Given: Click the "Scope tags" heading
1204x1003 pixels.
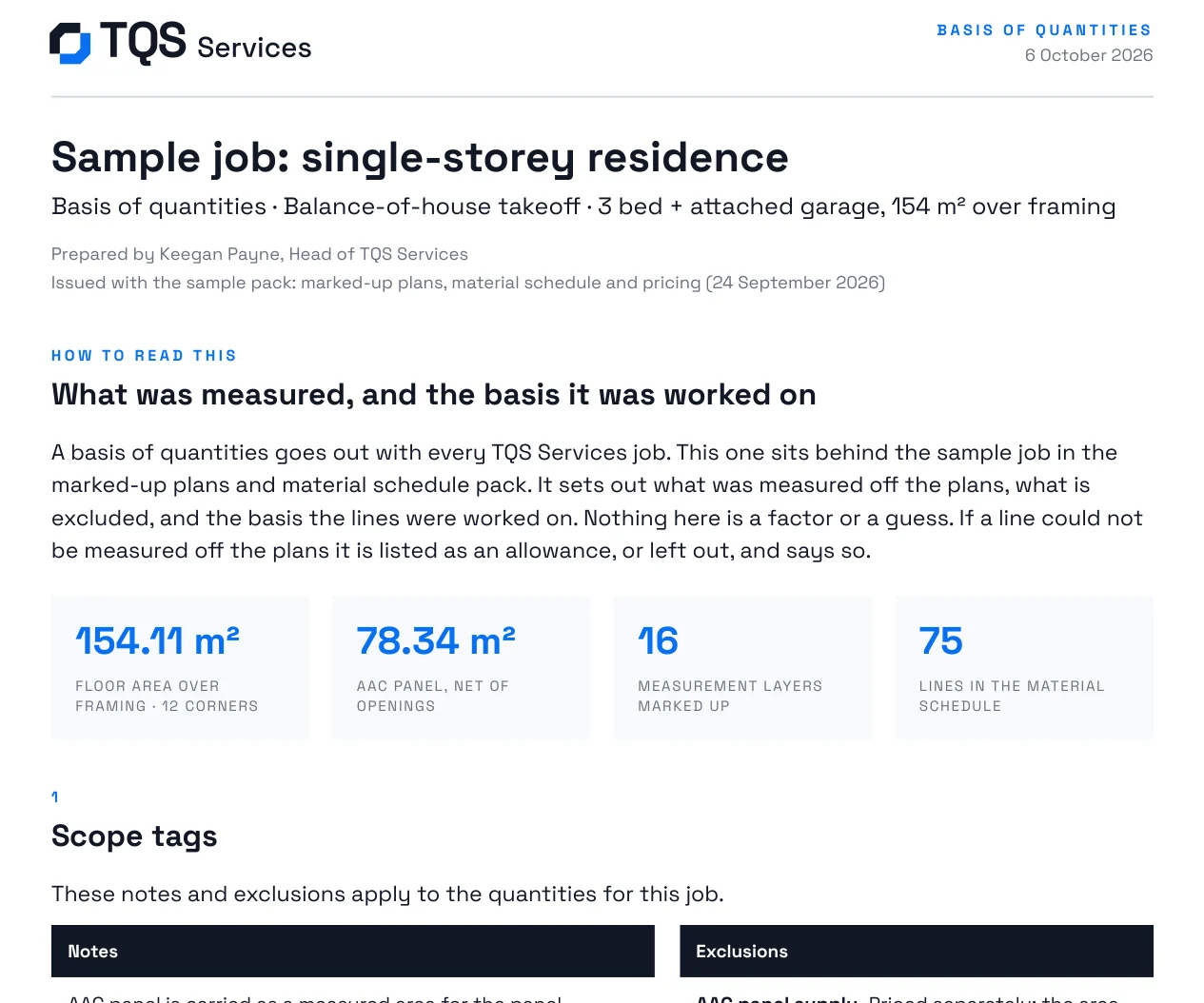Looking at the screenshot, I should pos(134,836).
